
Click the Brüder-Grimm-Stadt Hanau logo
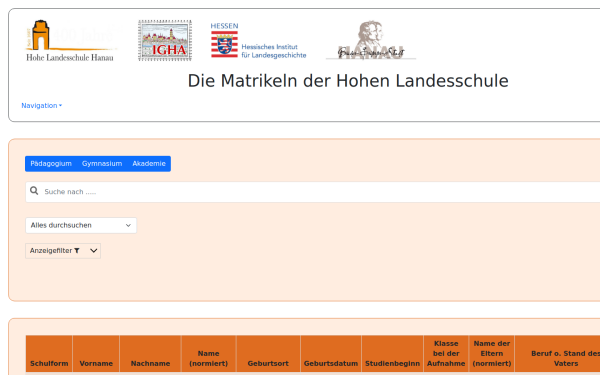pos(371,40)
